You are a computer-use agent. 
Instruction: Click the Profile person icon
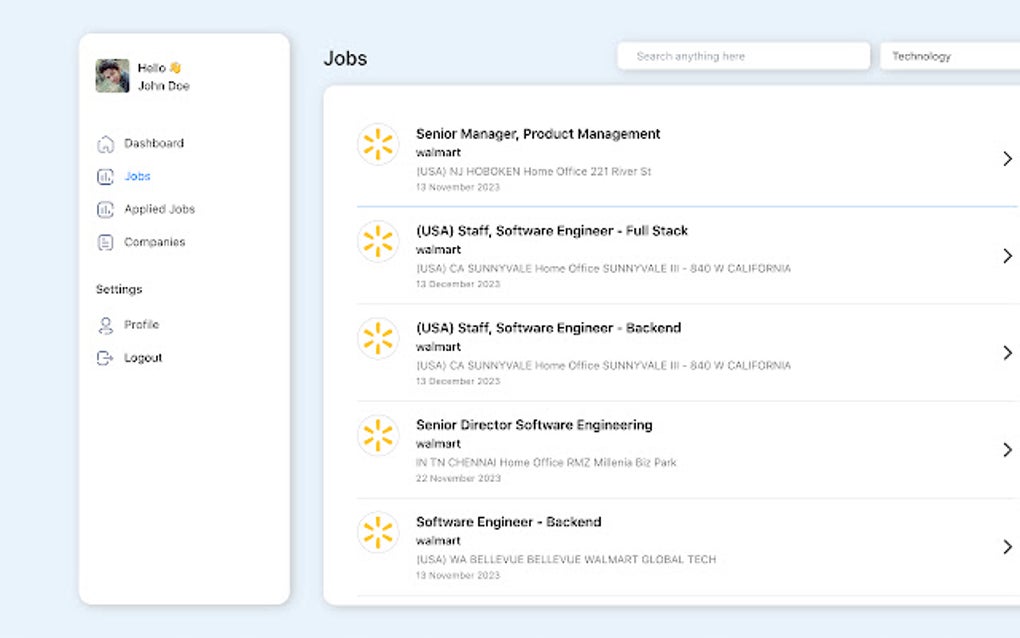pos(105,325)
